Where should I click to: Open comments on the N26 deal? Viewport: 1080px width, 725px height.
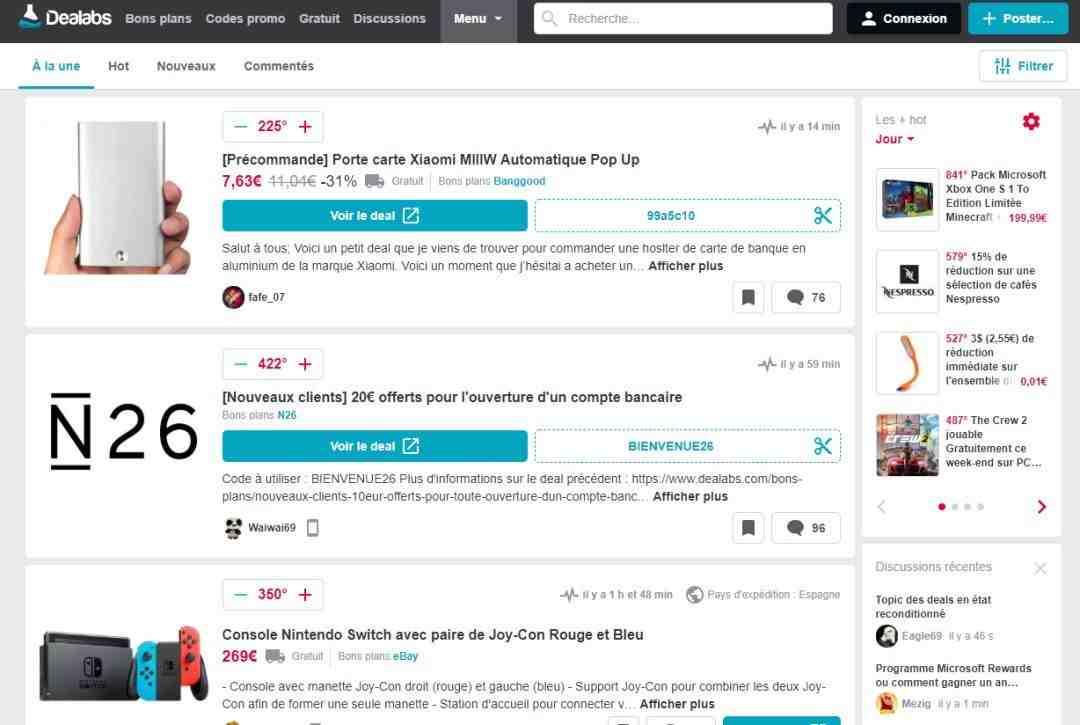[x=806, y=528]
